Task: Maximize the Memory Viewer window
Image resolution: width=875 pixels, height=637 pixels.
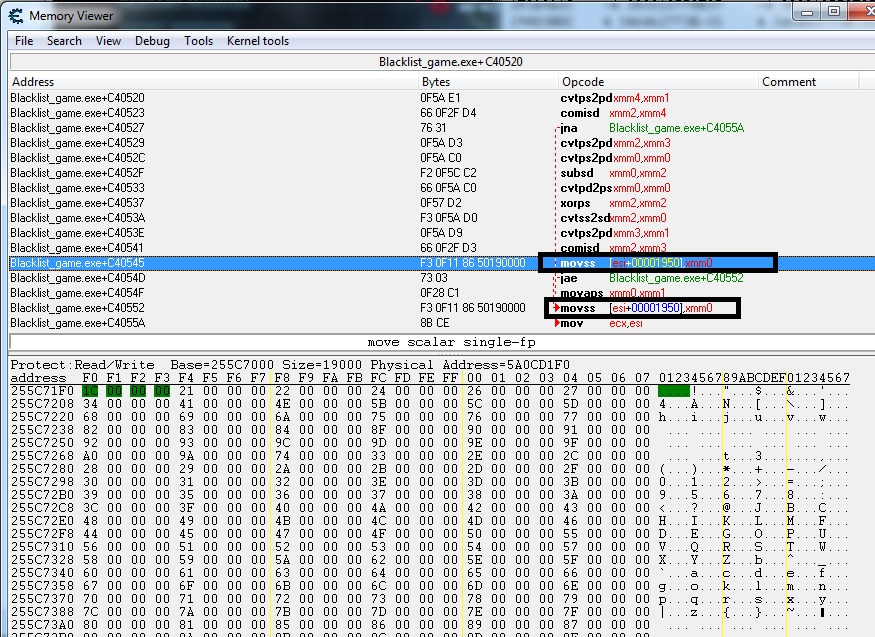Action: coord(834,12)
